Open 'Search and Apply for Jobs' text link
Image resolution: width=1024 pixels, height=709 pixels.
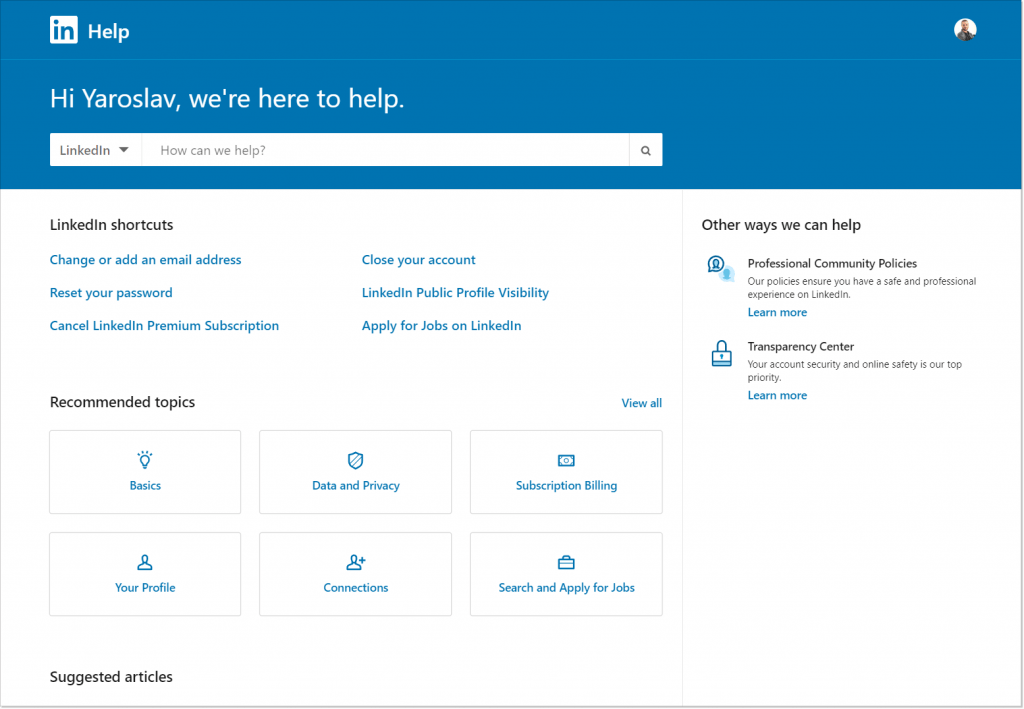(566, 587)
